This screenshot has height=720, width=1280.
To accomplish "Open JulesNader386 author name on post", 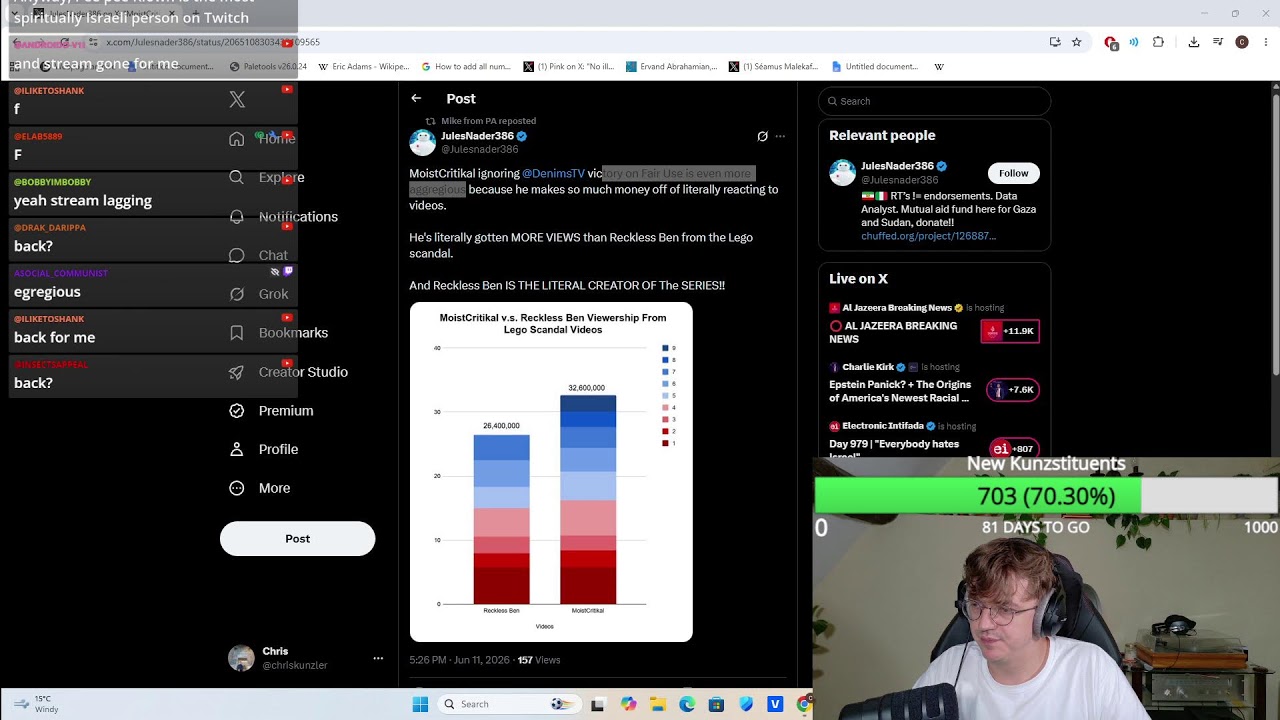I will (x=477, y=136).
